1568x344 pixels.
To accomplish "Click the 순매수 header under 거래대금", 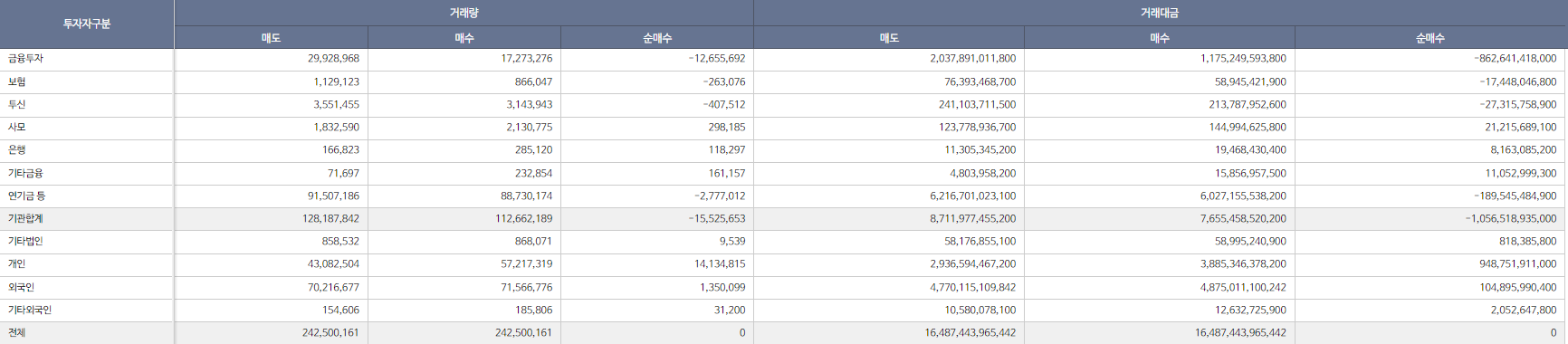I will click(x=1430, y=38).
